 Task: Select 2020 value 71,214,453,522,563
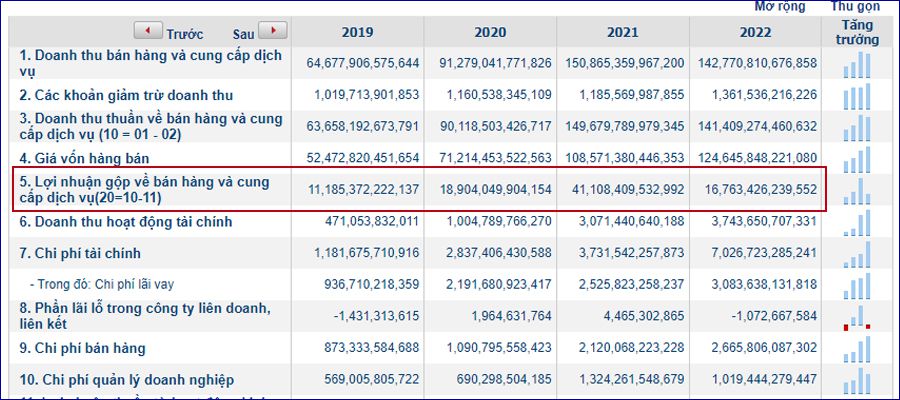pyautogui.click(x=496, y=158)
